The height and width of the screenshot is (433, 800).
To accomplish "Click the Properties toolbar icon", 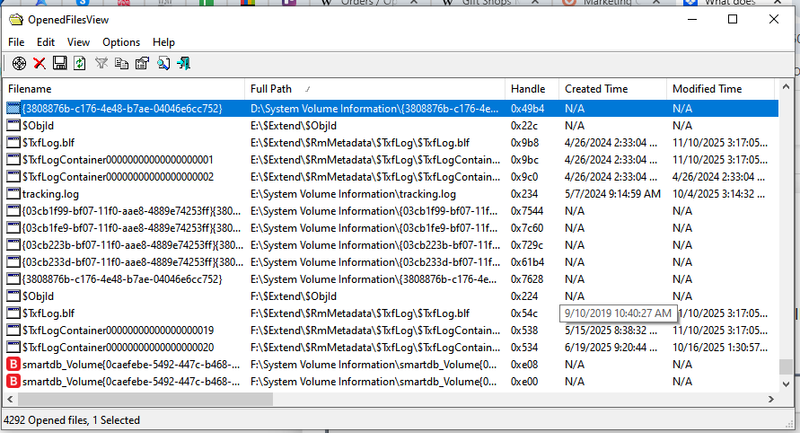I will pyautogui.click(x=141, y=63).
